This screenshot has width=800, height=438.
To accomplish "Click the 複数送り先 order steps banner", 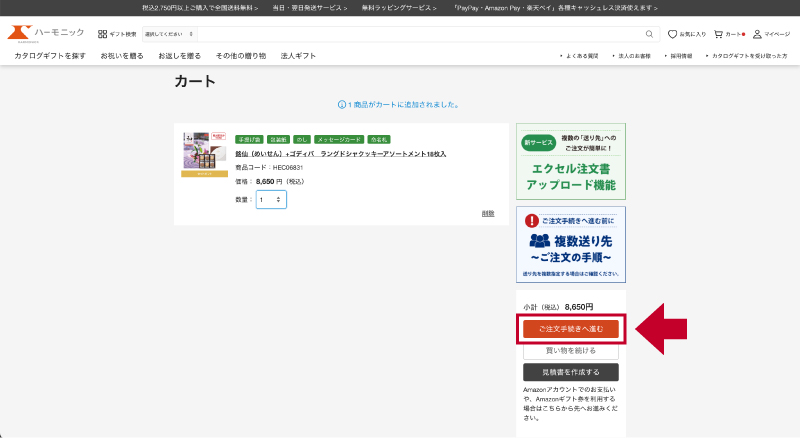I will point(570,244).
